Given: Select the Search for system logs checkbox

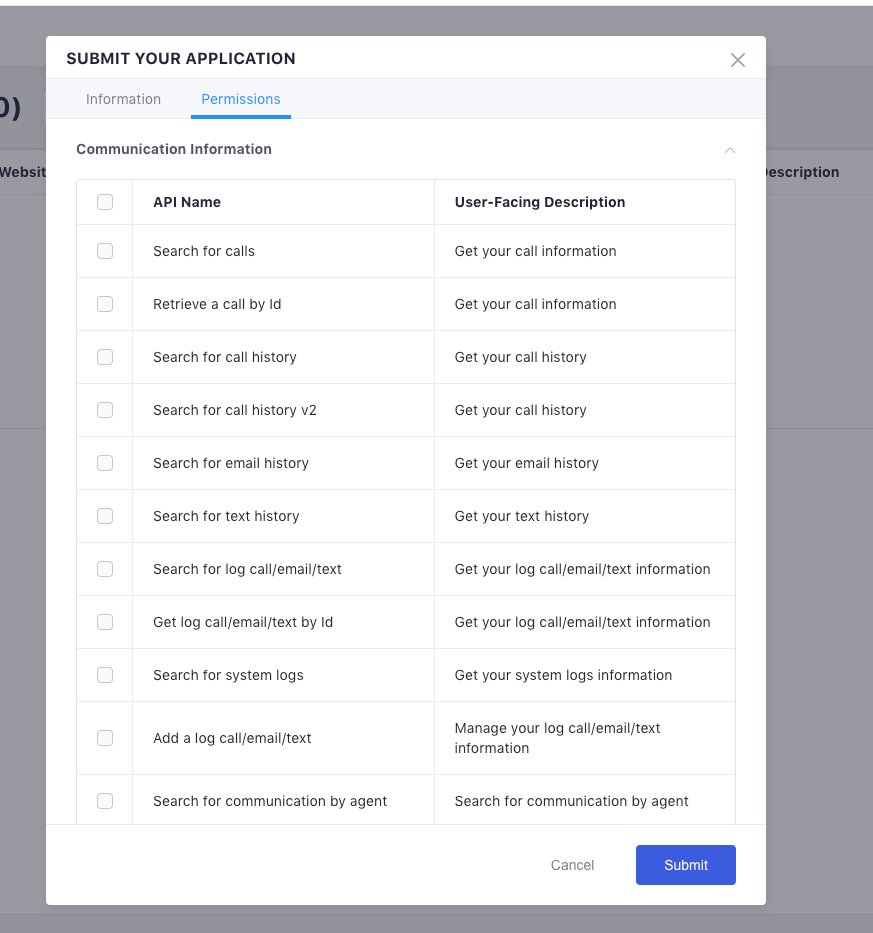Looking at the screenshot, I should pyautogui.click(x=105, y=675).
